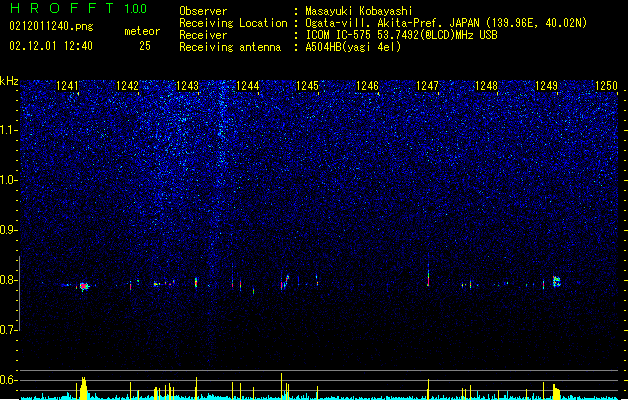Click the 'Receiving antenna' label

point(230,47)
